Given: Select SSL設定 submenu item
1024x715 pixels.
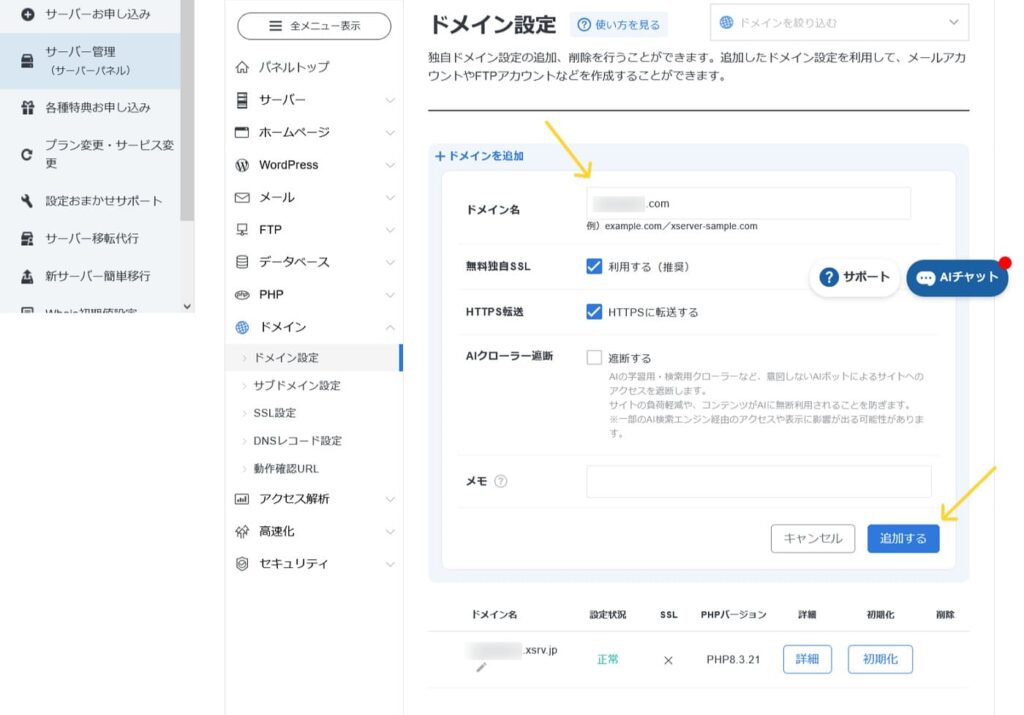Looking at the screenshot, I should point(274,413).
